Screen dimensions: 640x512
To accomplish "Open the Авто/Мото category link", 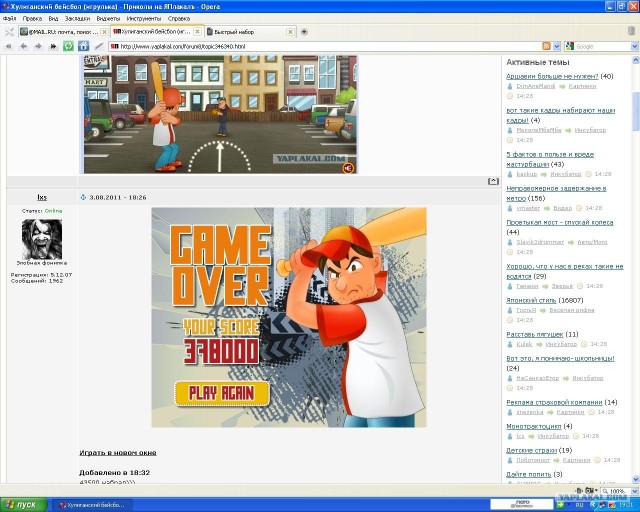I will coord(592,242).
